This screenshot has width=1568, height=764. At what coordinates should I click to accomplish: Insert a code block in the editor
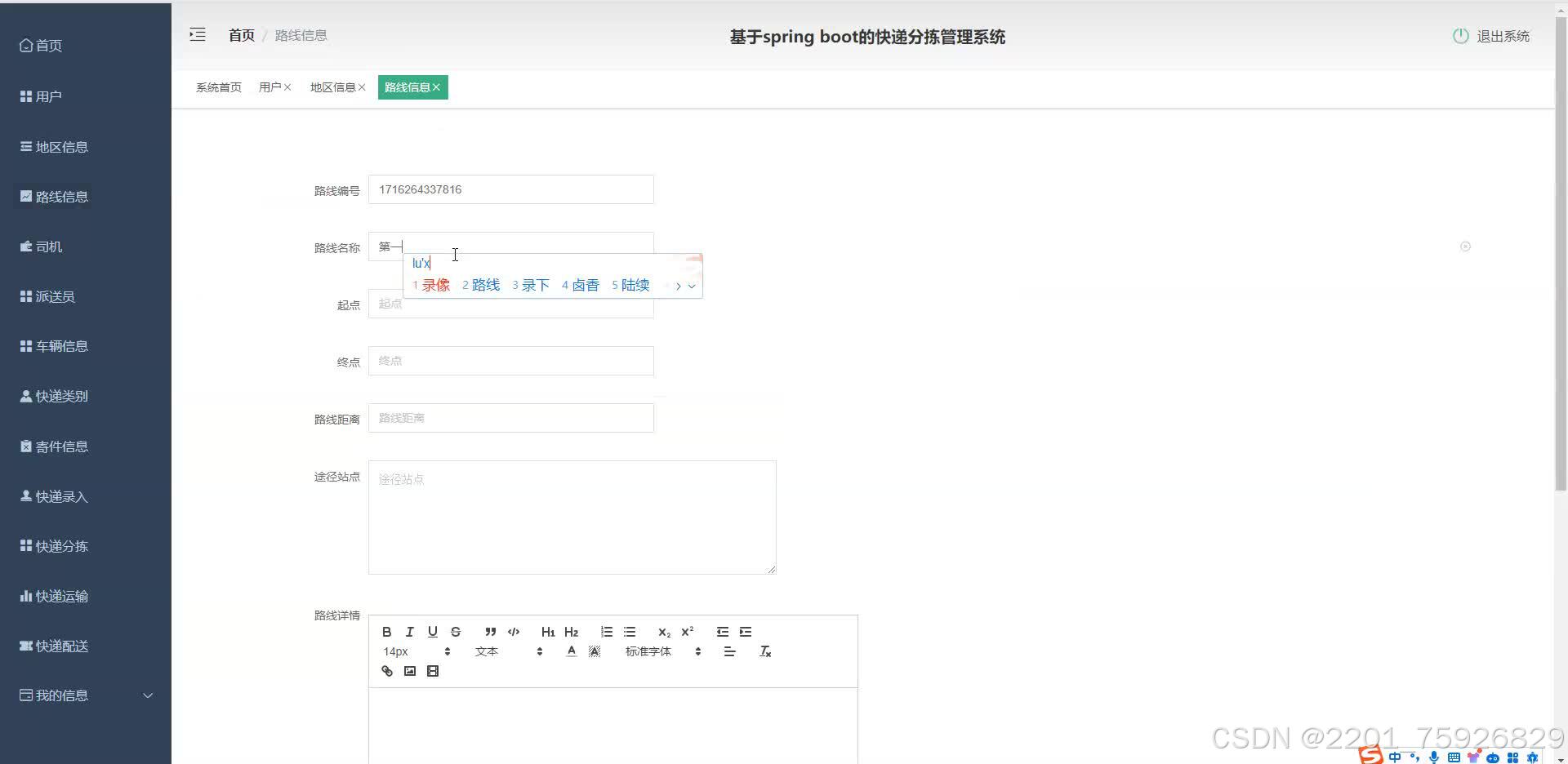[514, 632]
